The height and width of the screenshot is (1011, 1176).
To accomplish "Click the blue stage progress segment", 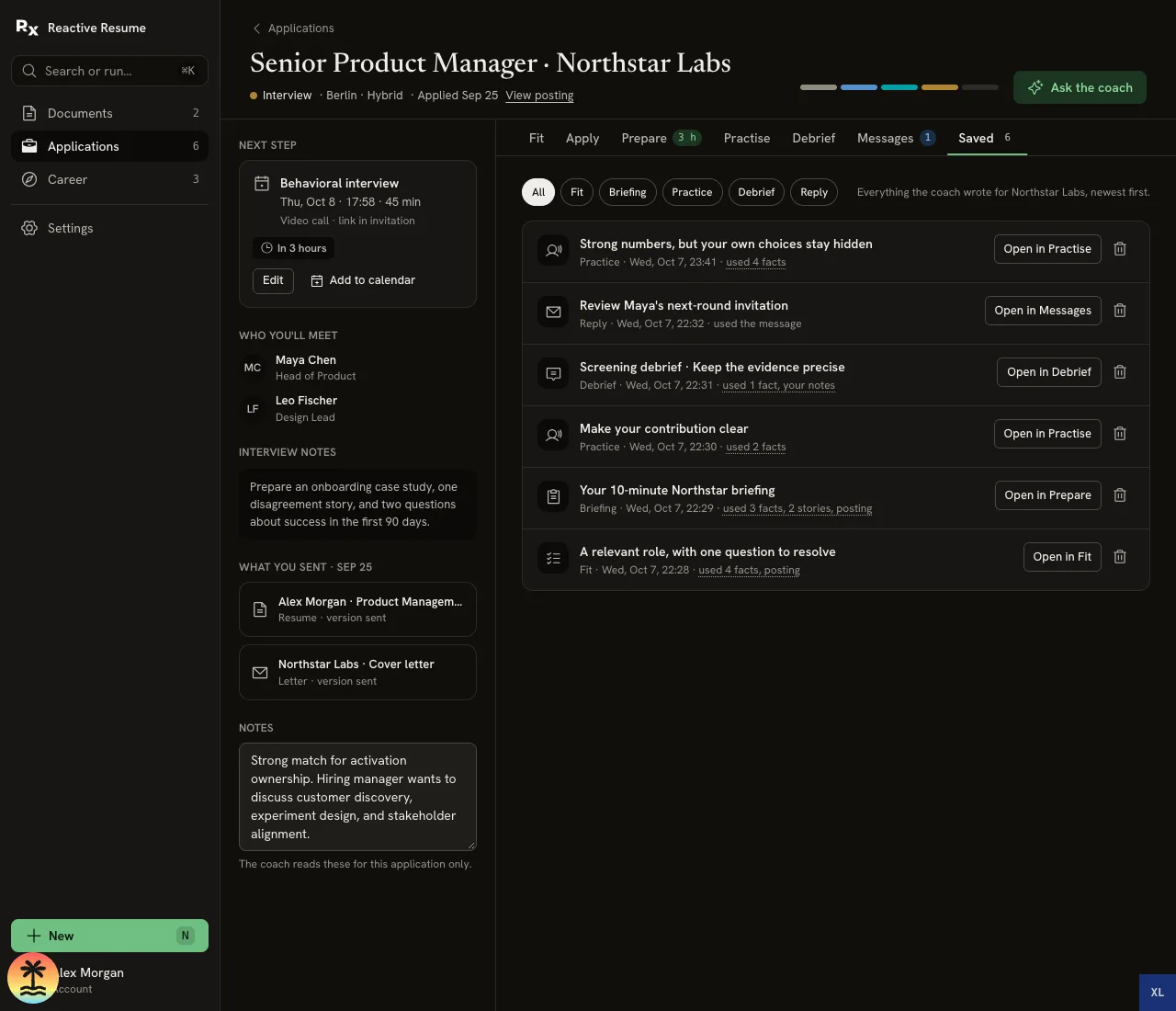I will (x=859, y=87).
